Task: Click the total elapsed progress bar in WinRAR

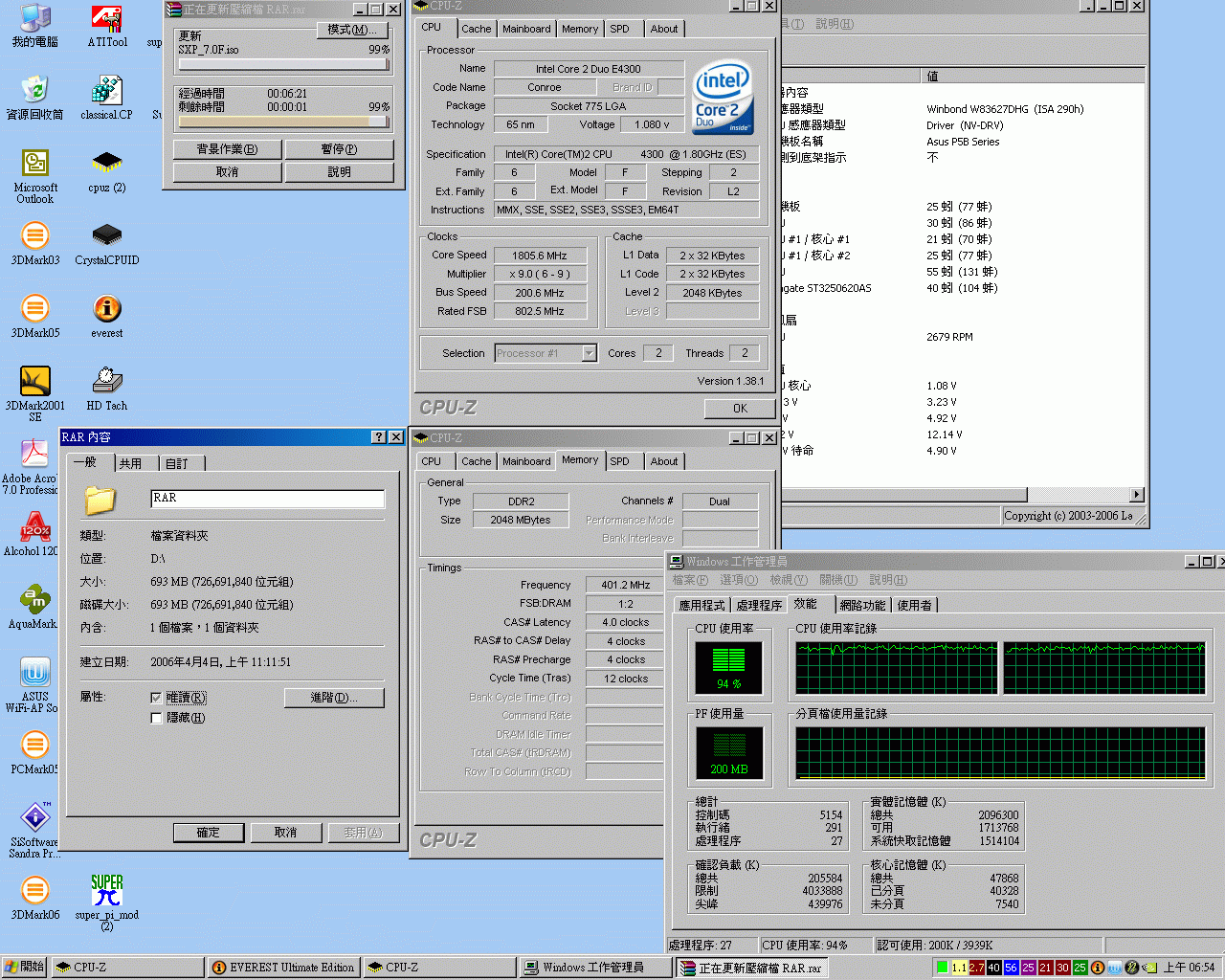Action: (x=283, y=122)
